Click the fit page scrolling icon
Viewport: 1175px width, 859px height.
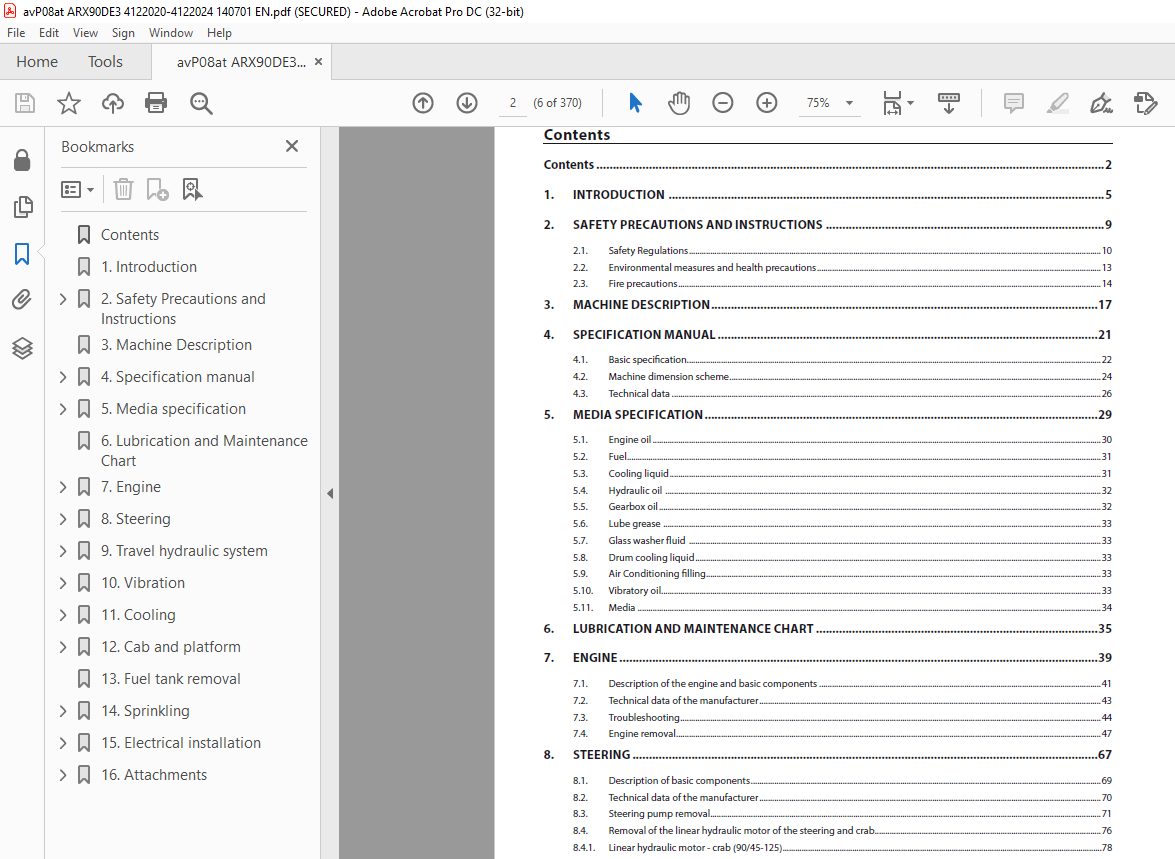(x=892, y=103)
